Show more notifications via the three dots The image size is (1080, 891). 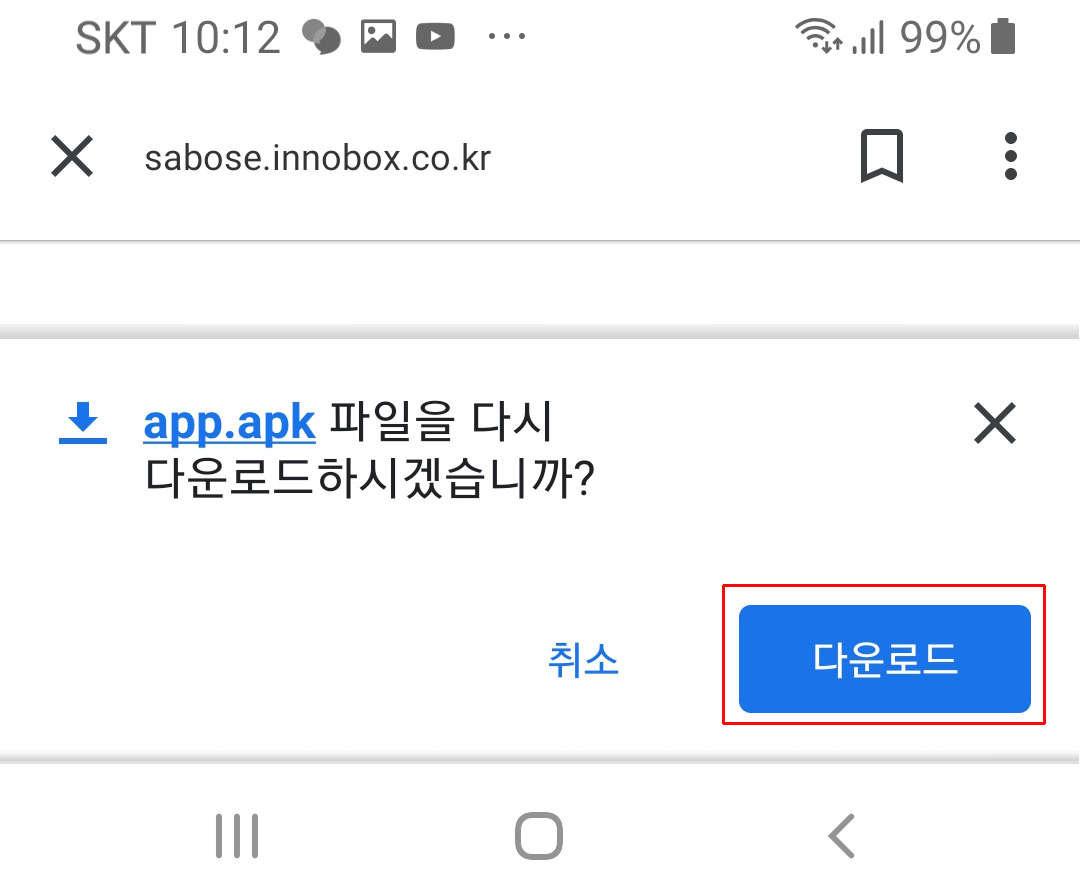pyautogui.click(x=506, y=36)
